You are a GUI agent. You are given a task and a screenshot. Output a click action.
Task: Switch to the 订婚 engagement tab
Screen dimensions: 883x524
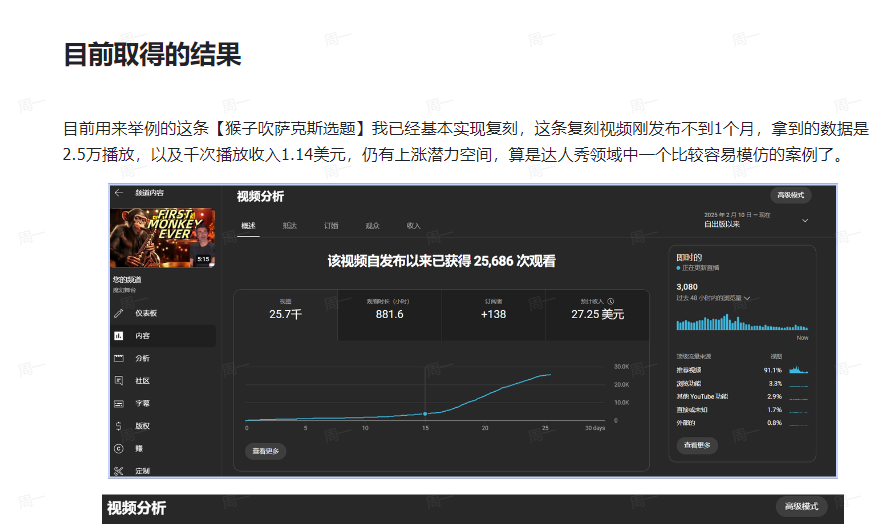[x=331, y=226]
